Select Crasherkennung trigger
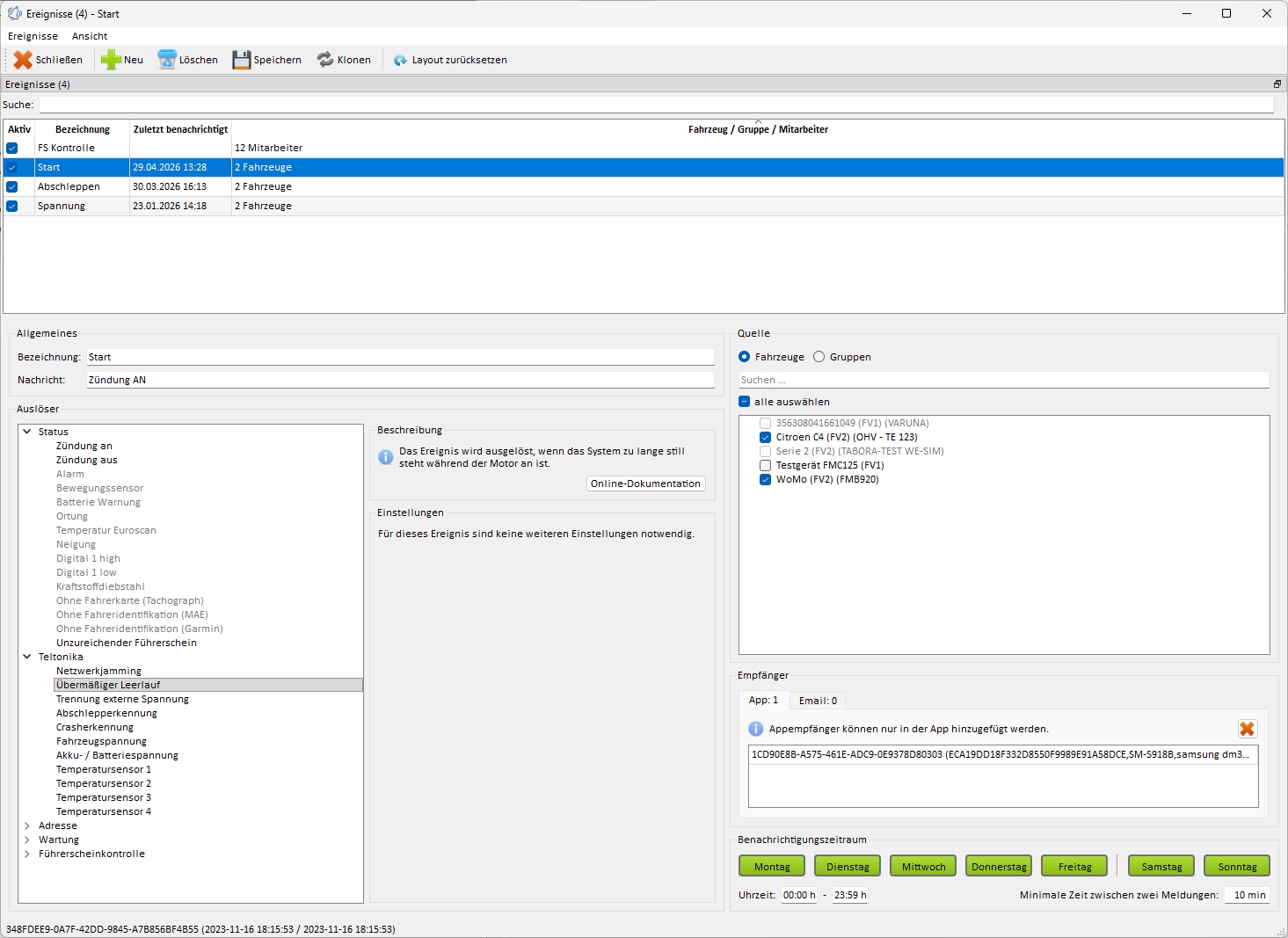Image resolution: width=1288 pixels, height=938 pixels. pyautogui.click(x=95, y=727)
